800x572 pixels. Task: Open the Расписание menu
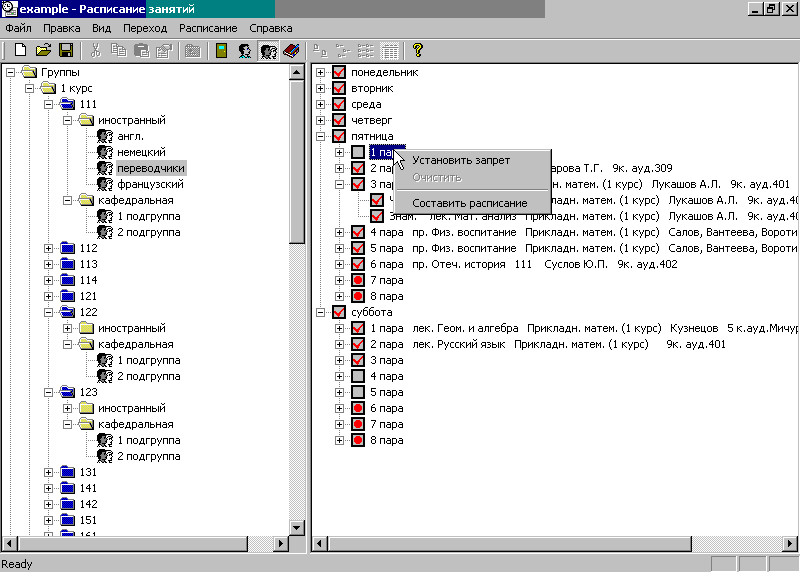click(x=208, y=28)
